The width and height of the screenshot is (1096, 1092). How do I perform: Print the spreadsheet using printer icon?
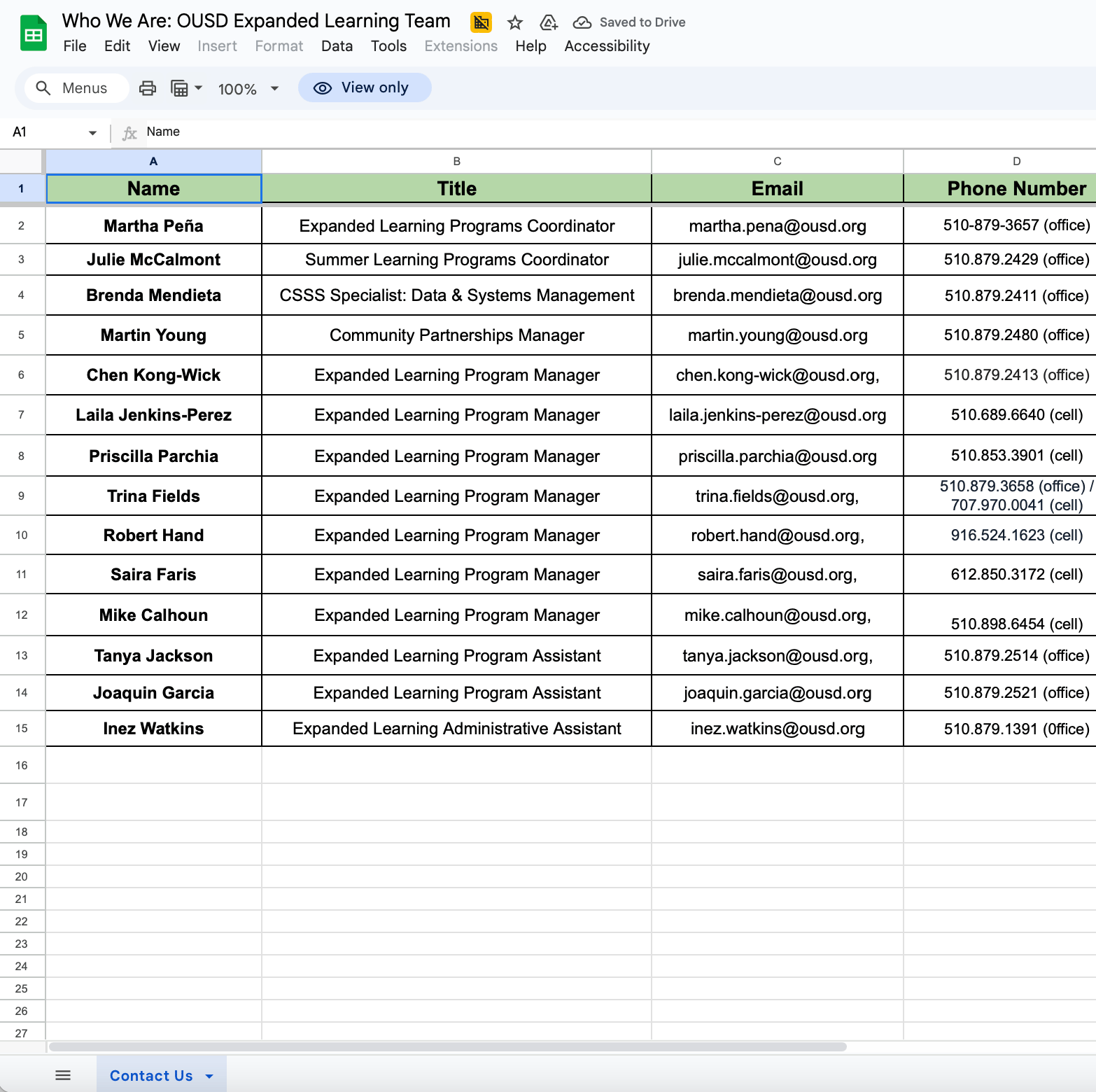coord(148,88)
